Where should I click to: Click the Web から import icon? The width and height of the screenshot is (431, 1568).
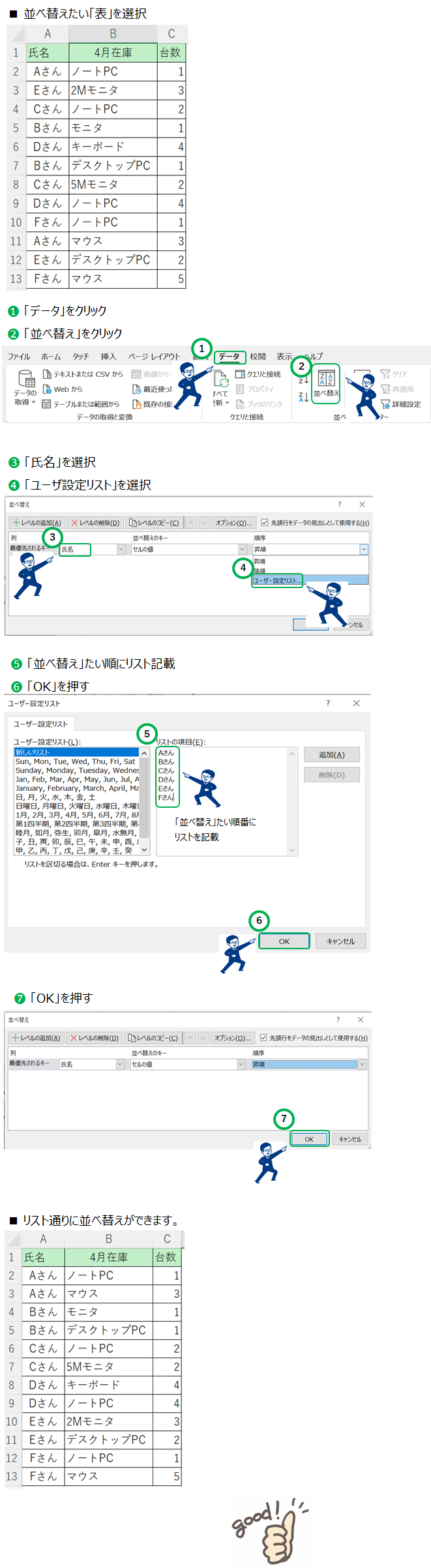pyautogui.click(x=47, y=389)
